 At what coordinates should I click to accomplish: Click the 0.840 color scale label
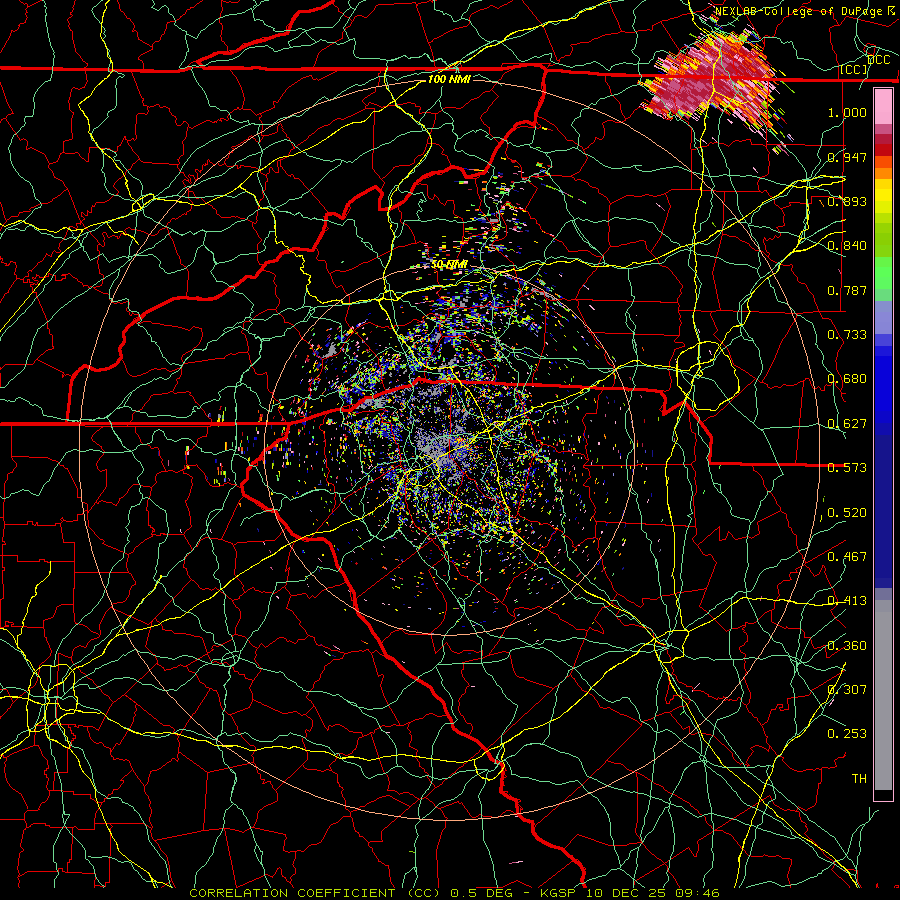(847, 246)
